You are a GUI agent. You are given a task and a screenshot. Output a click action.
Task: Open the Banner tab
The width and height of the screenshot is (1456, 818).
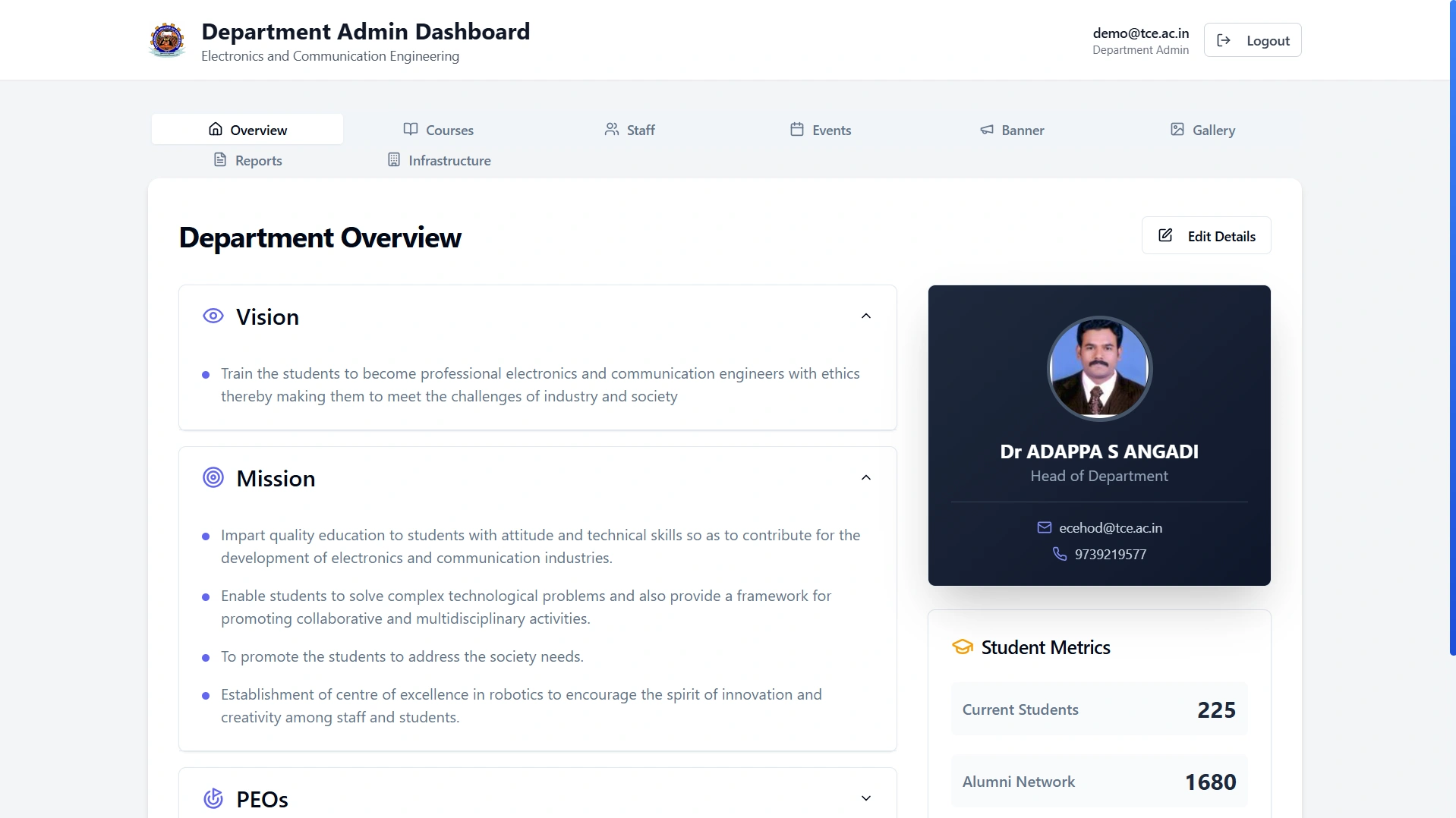click(1012, 129)
